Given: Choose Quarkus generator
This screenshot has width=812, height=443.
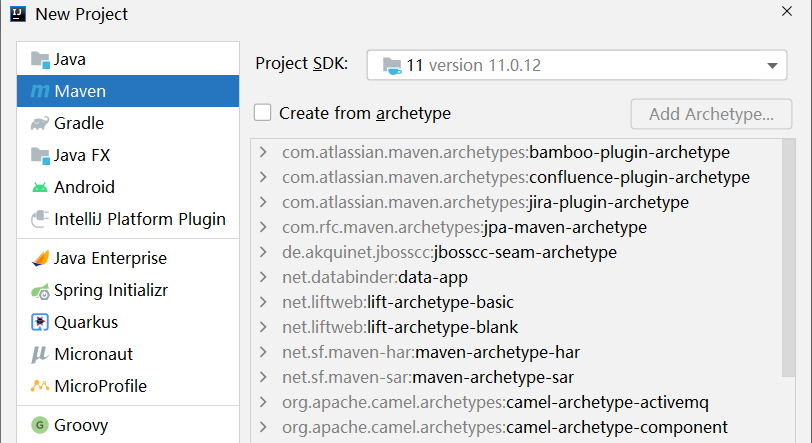Looking at the screenshot, I should coord(128,322).
